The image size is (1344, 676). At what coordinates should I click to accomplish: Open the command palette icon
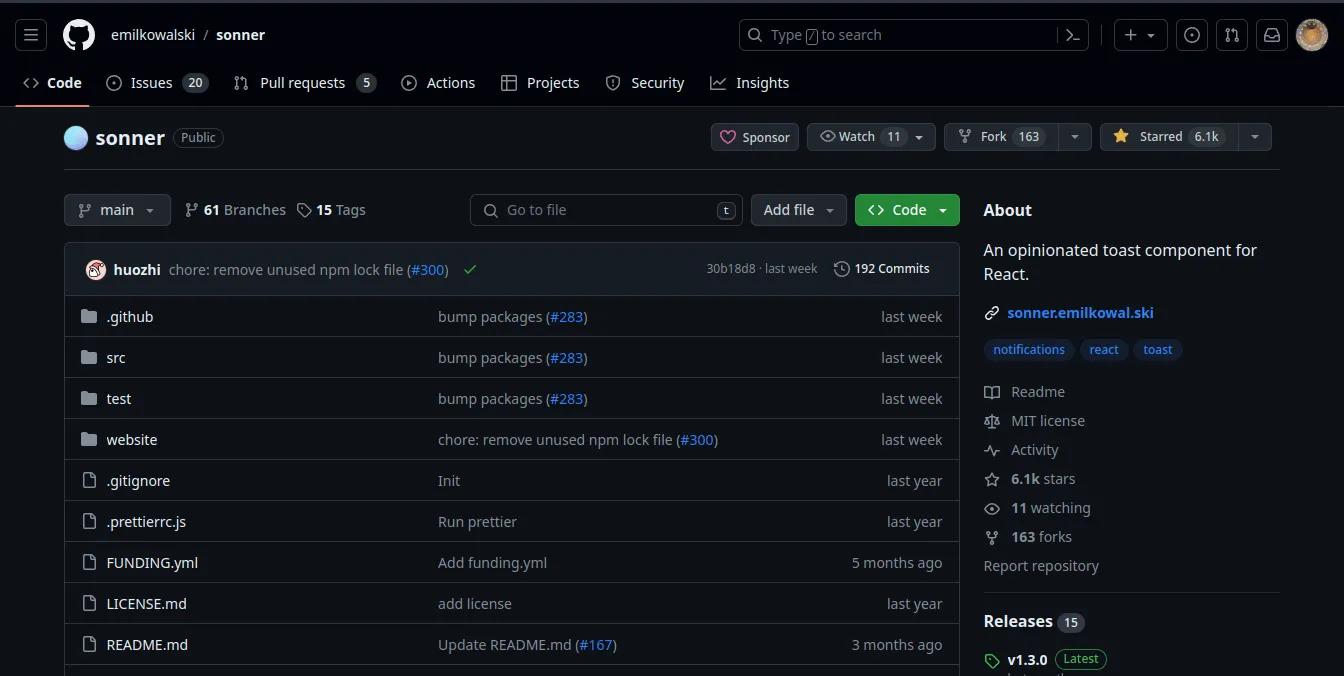coord(1072,35)
